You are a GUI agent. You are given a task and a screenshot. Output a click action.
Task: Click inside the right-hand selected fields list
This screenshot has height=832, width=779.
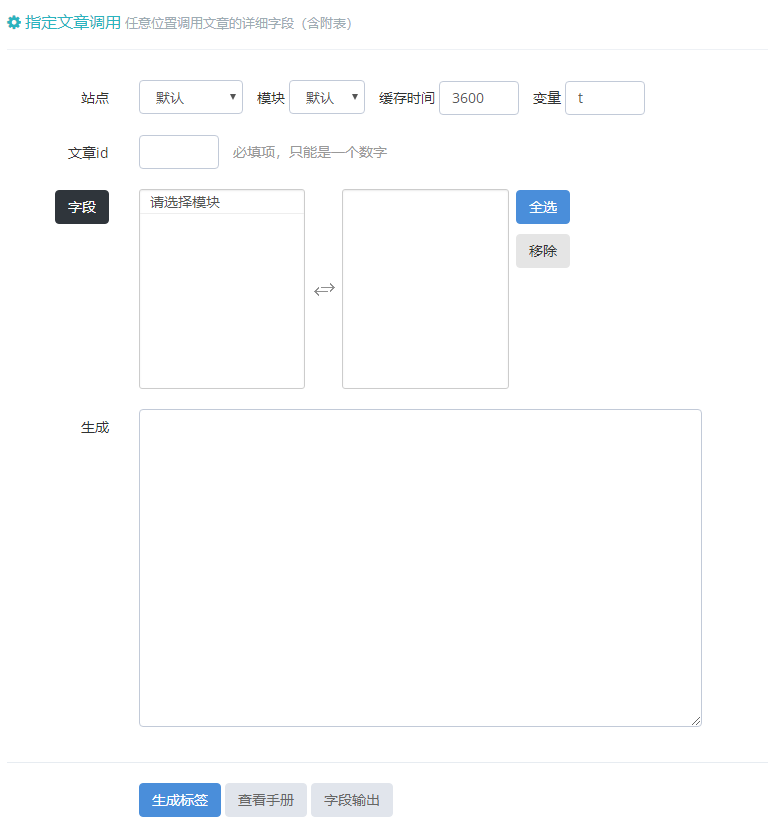(426, 289)
